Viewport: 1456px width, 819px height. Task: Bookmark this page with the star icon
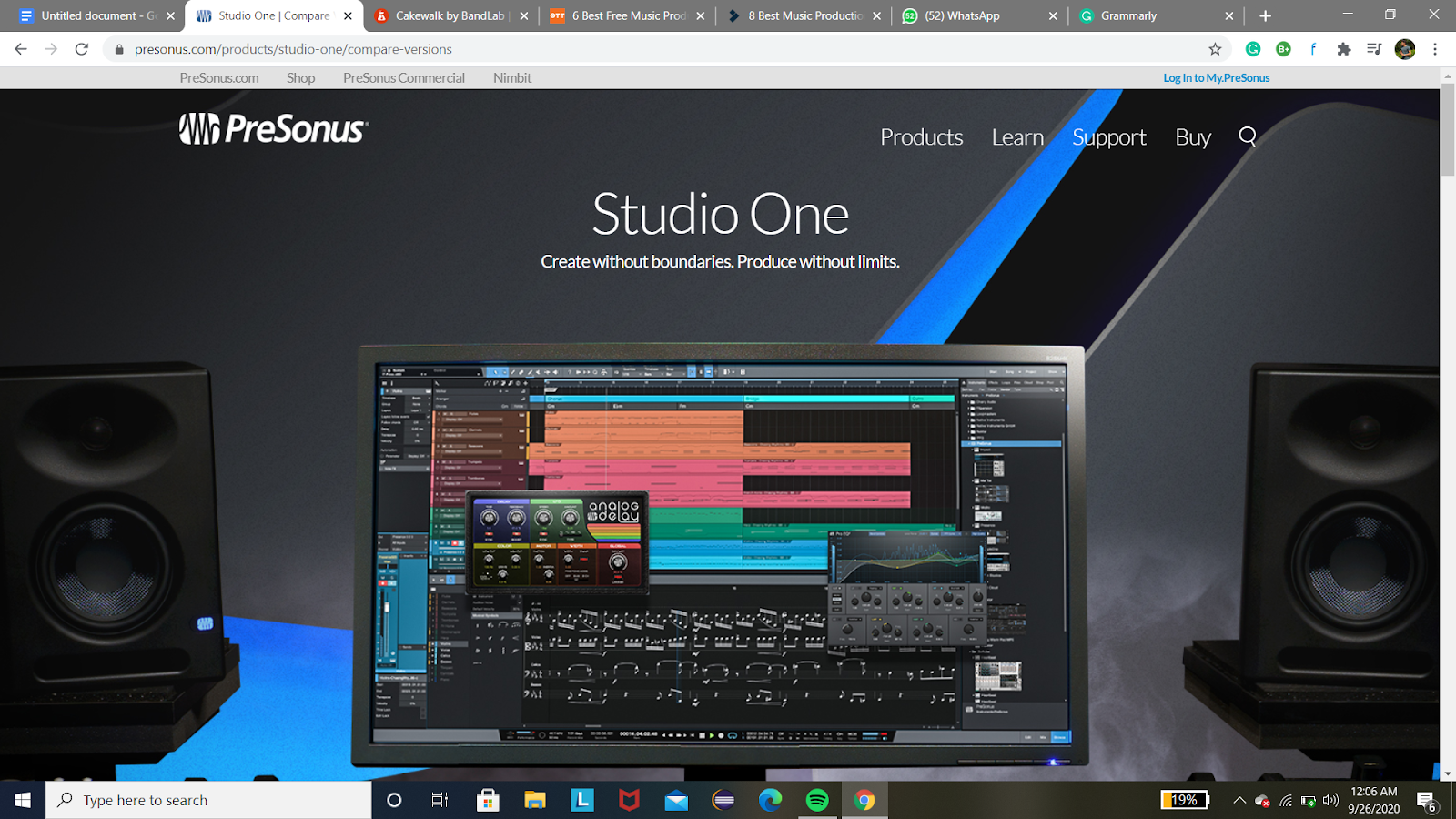pyautogui.click(x=1215, y=49)
